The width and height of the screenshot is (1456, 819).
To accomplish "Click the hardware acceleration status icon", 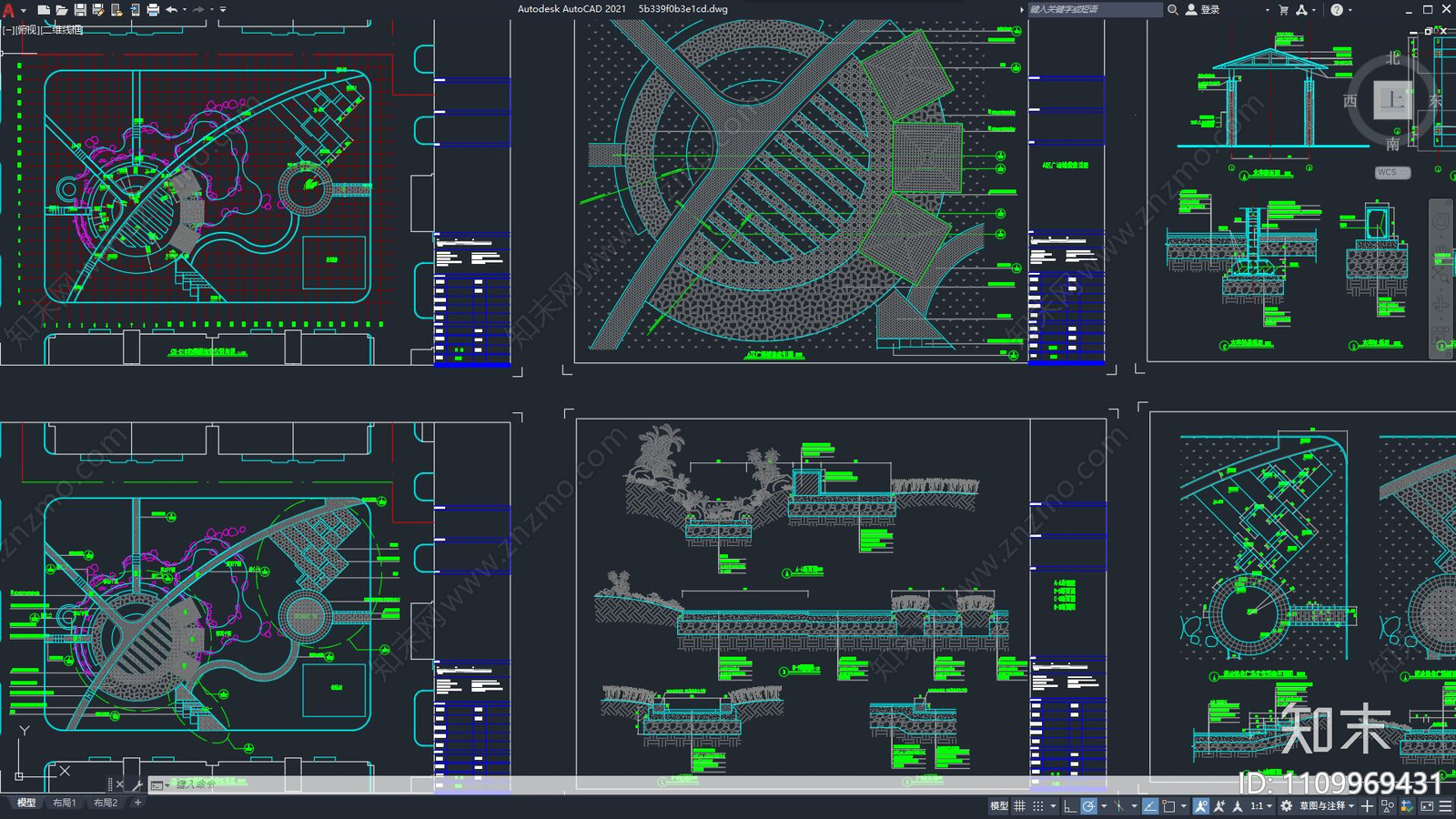I will (1407, 805).
